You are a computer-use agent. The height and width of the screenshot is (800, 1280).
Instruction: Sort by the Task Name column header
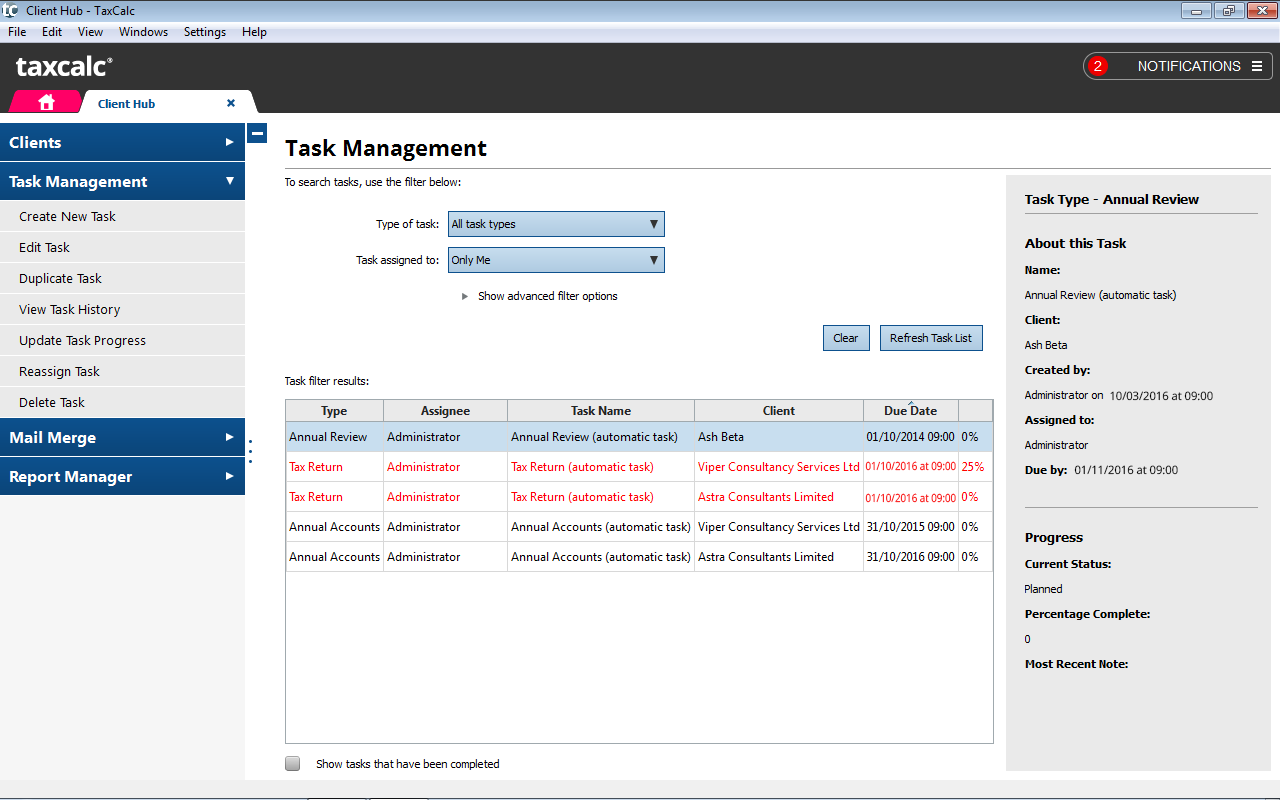click(x=601, y=411)
